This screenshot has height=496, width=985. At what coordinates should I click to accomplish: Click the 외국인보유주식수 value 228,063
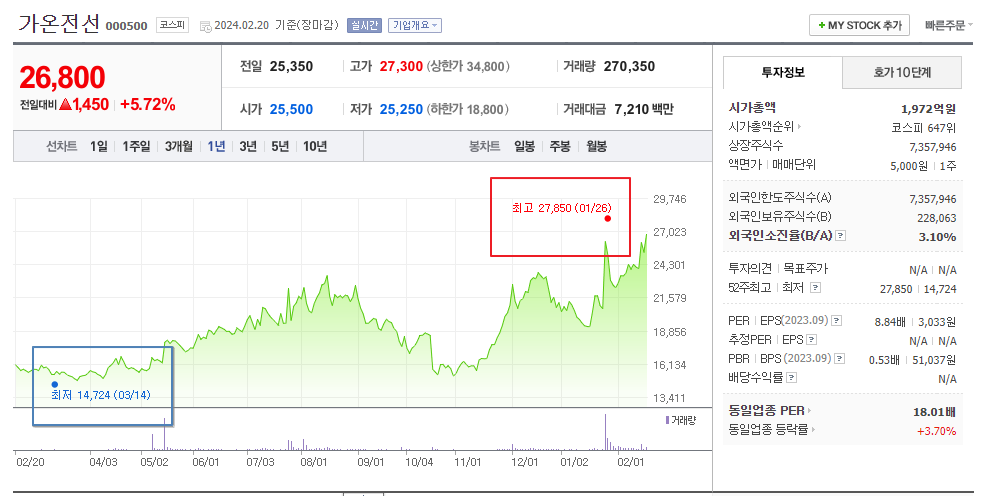937,218
